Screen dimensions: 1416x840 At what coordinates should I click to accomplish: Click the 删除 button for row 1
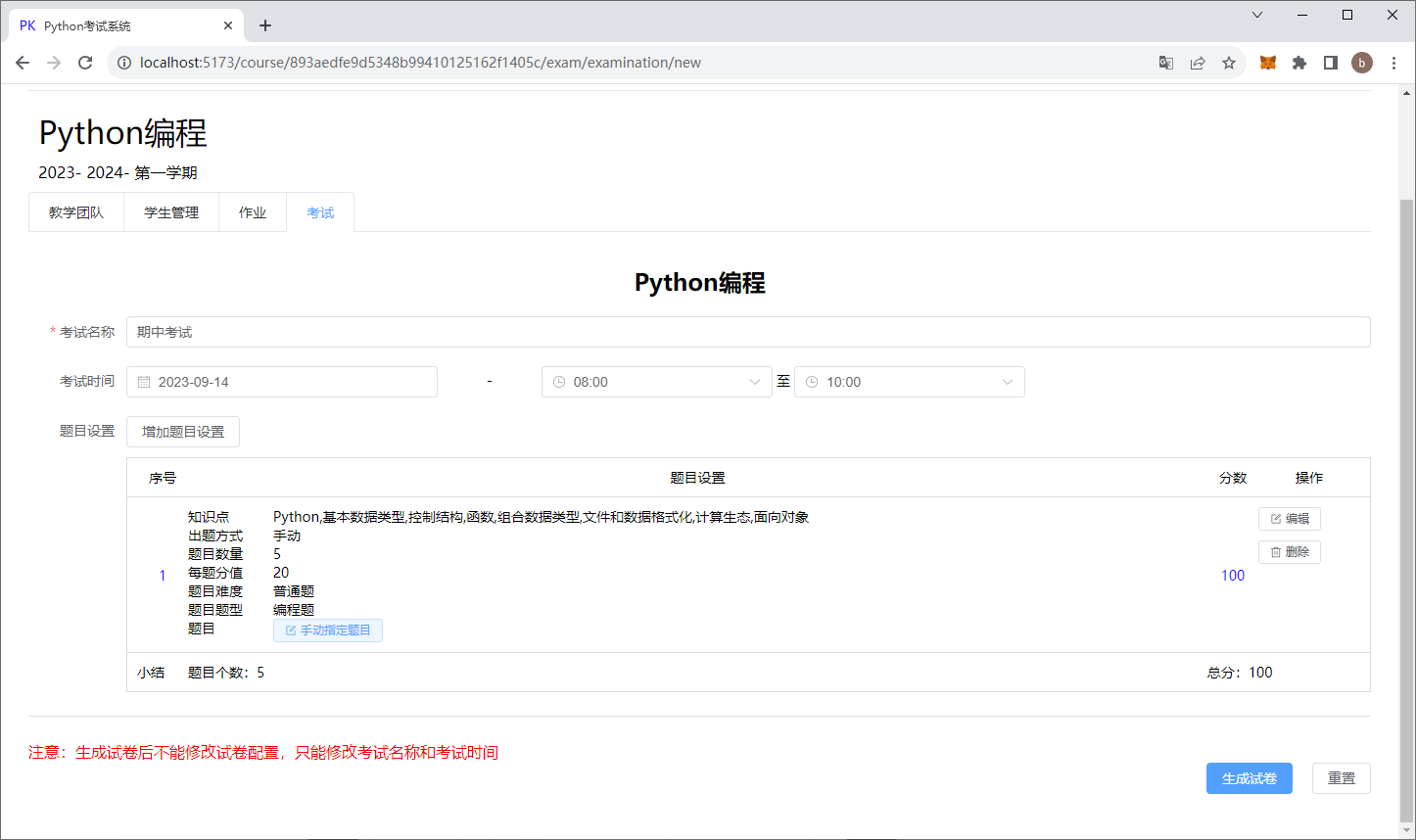1290,552
